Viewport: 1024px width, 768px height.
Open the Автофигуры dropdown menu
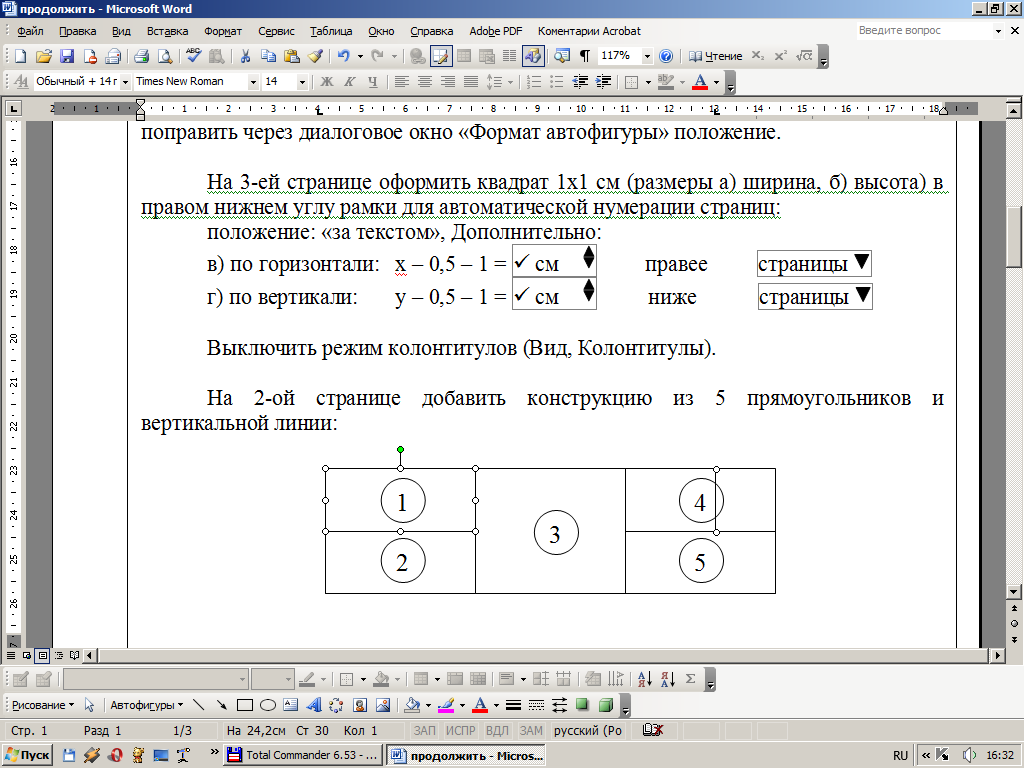coord(146,705)
